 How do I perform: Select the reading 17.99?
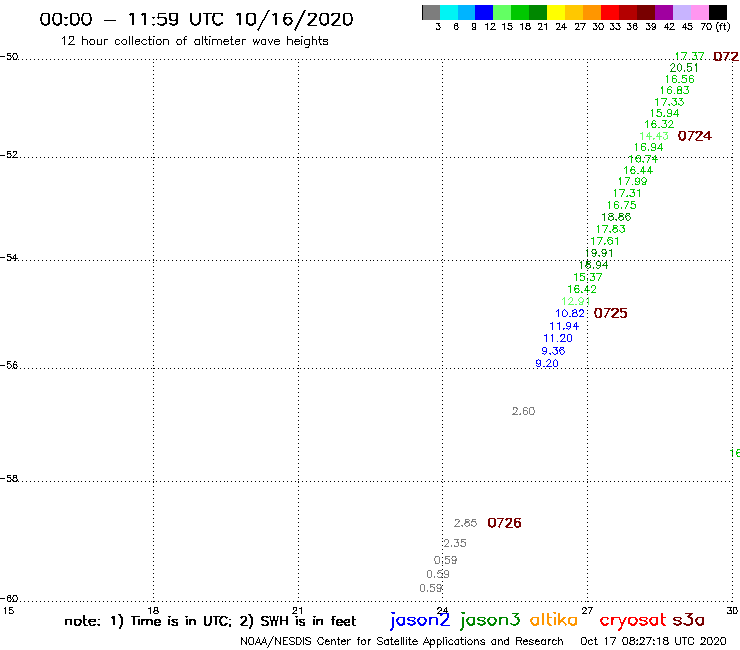click(632, 182)
